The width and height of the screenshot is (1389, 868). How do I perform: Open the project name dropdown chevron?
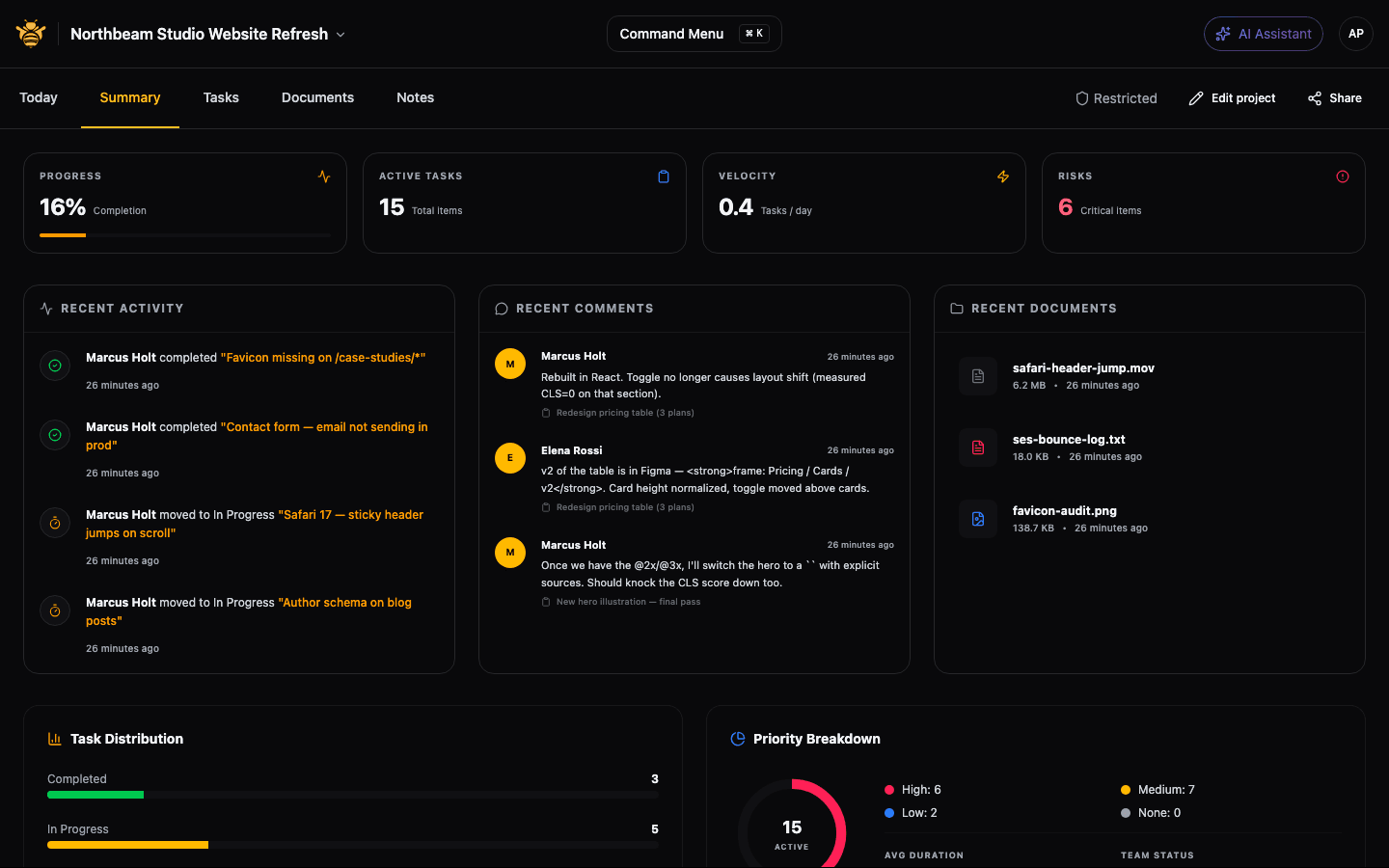click(x=340, y=34)
